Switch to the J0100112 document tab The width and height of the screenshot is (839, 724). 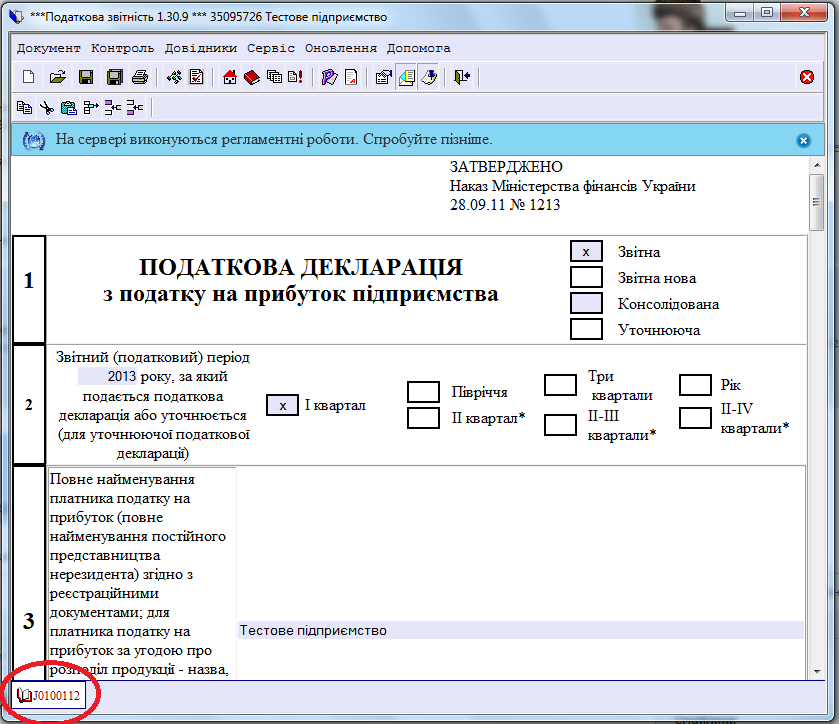(50, 695)
